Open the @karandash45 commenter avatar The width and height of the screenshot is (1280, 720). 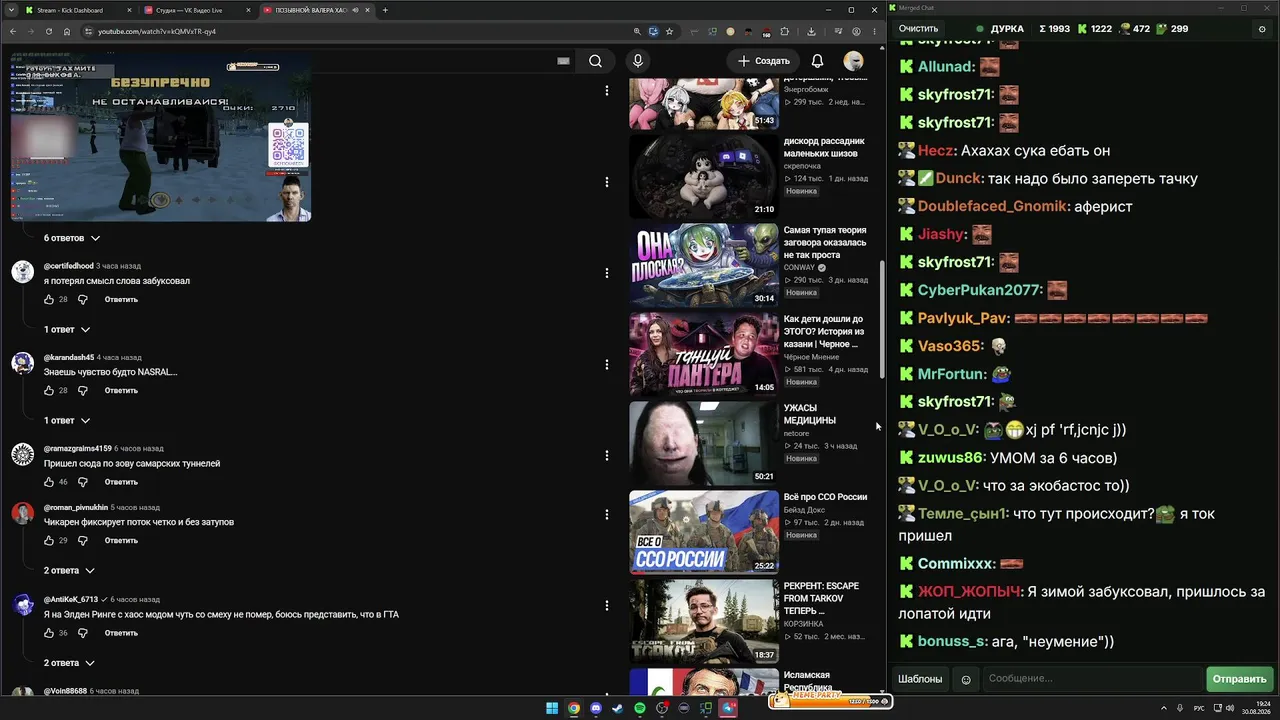coord(22,363)
